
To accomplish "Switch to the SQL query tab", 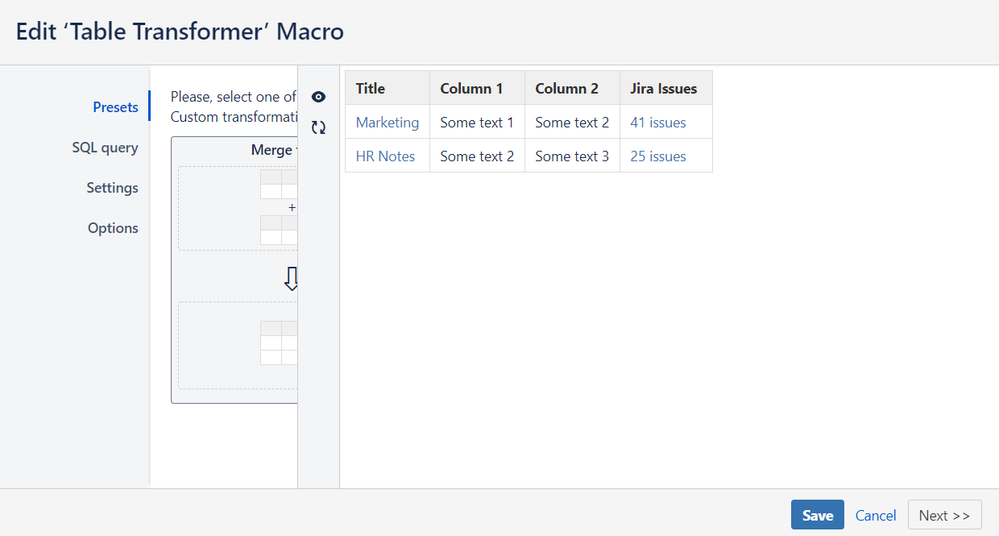I will (105, 148).
